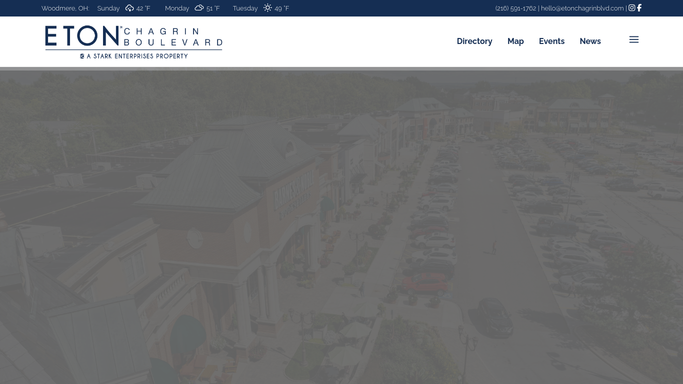This screenshot has width=683, height=384.
Task: Select the Sunday forecast label
Action: (108, 8)
